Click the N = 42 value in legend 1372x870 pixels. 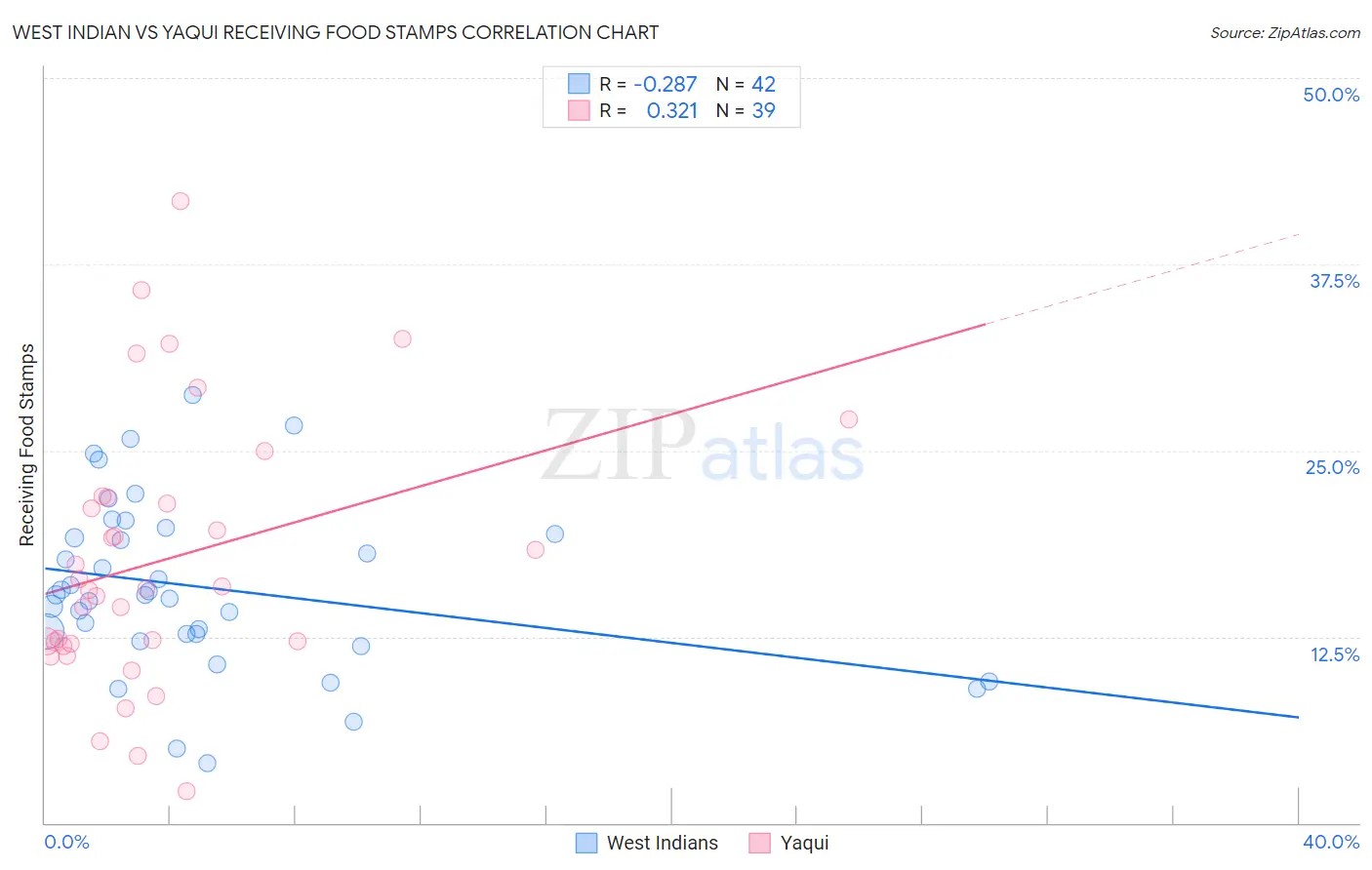coord(747,84)
